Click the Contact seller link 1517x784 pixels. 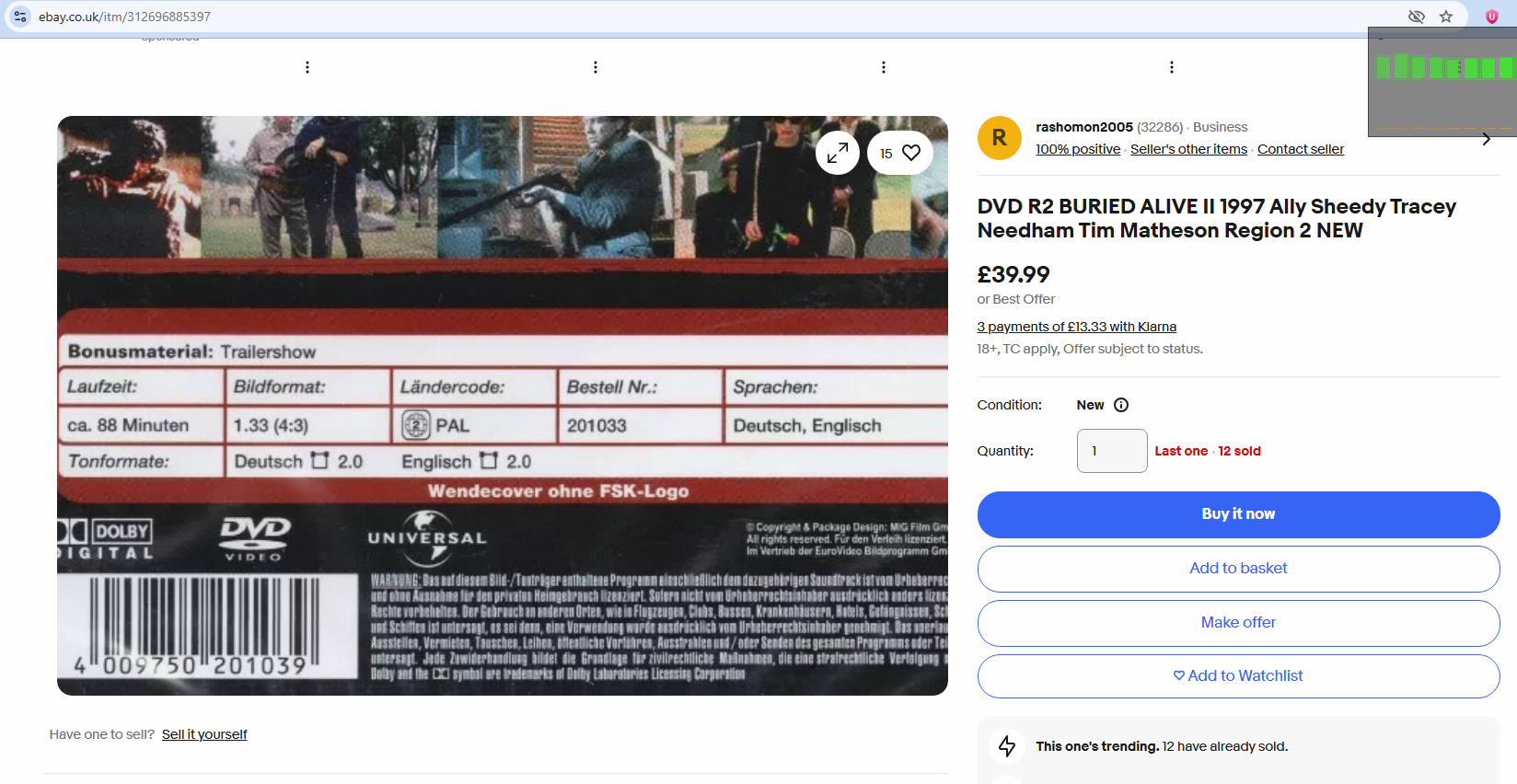coord(1301,149)
